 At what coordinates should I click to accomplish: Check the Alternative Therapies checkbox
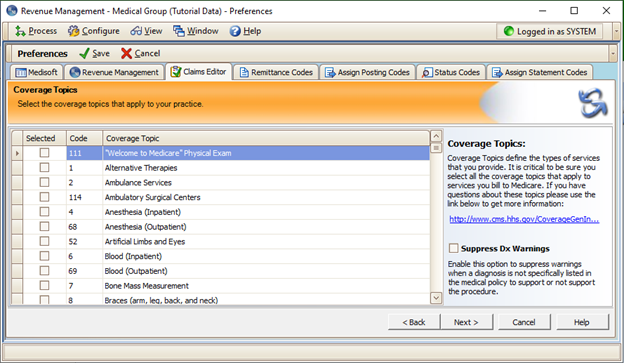coord(44,168)
